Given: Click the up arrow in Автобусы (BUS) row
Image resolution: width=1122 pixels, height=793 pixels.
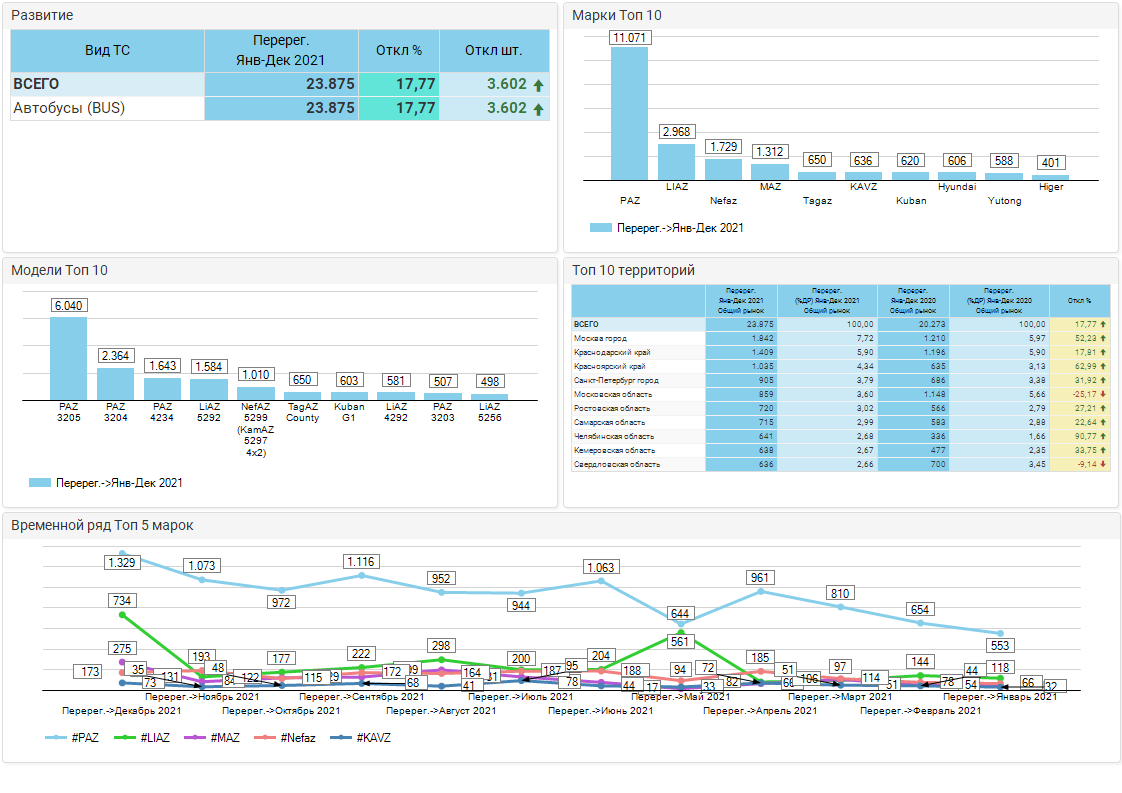Looking at the screenshot, I should pos(538,109).
